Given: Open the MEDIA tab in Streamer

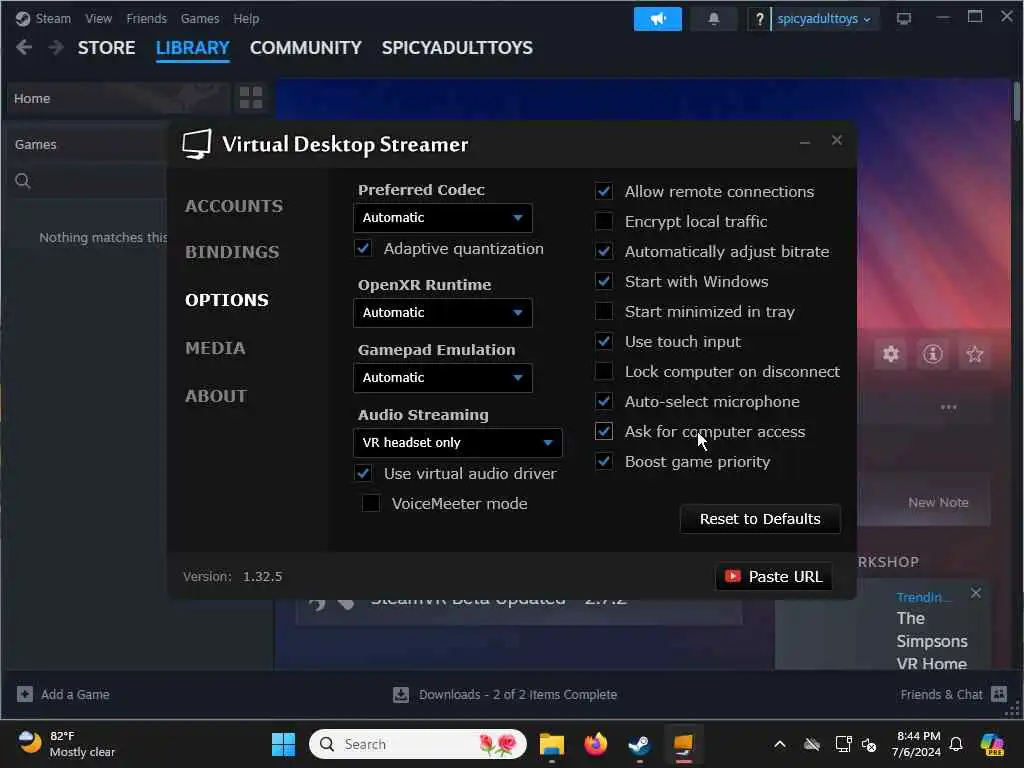Looking at the screenshot, I should pos(216,348).
